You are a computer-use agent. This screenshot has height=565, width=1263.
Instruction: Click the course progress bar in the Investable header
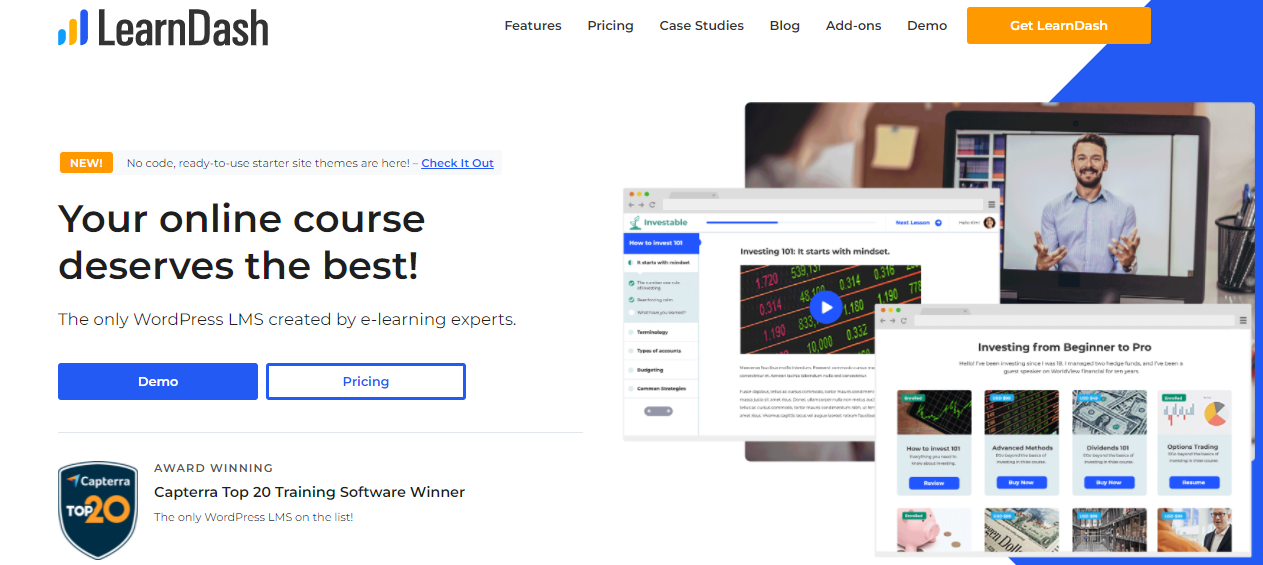(x=791, y=223)
